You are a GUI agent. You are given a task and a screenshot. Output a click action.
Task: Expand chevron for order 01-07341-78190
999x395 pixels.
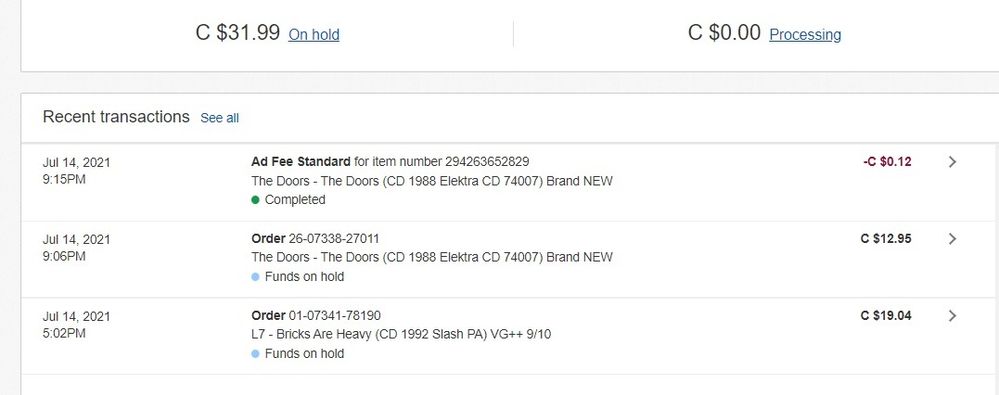coord(952,315)
